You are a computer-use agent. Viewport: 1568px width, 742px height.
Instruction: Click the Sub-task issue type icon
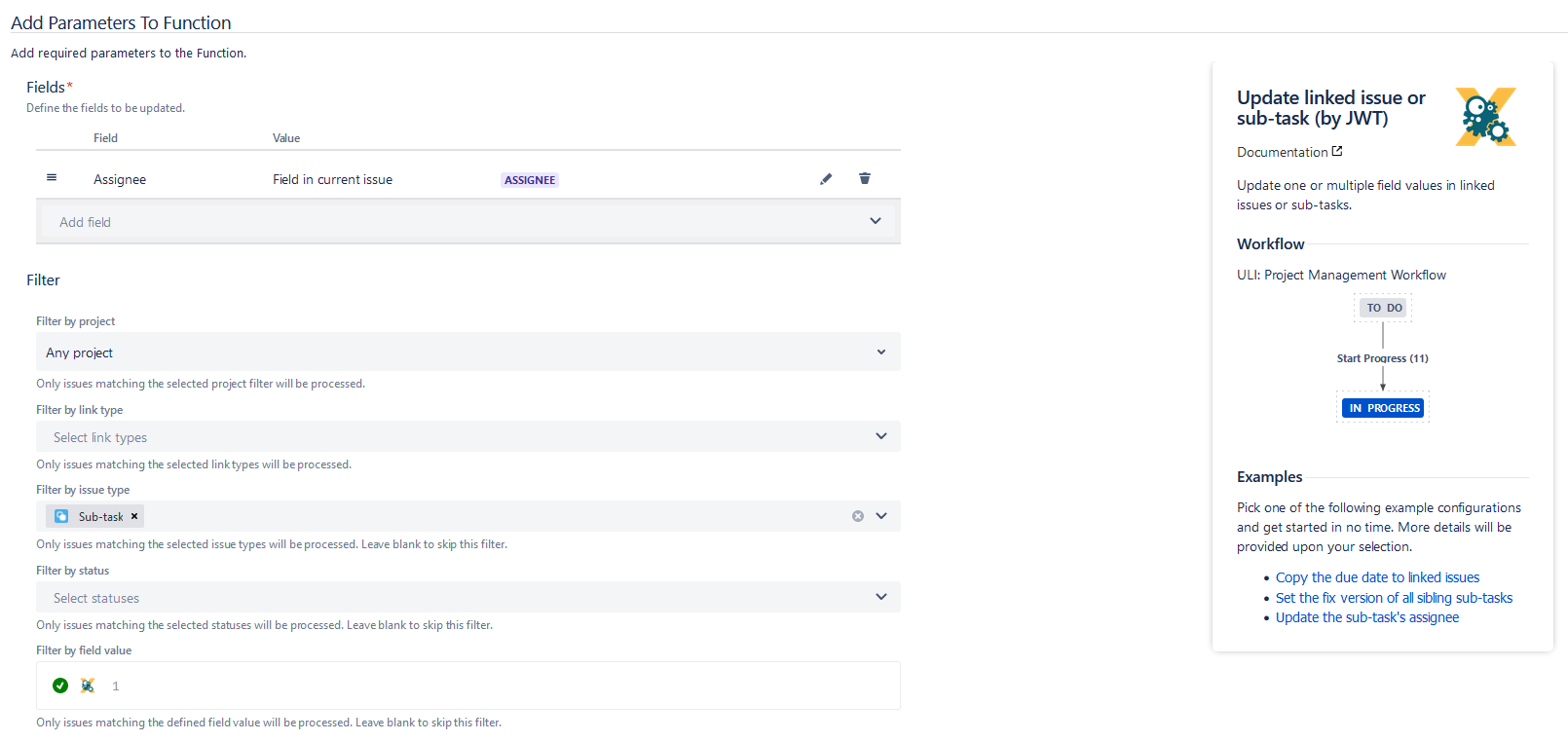61,516
